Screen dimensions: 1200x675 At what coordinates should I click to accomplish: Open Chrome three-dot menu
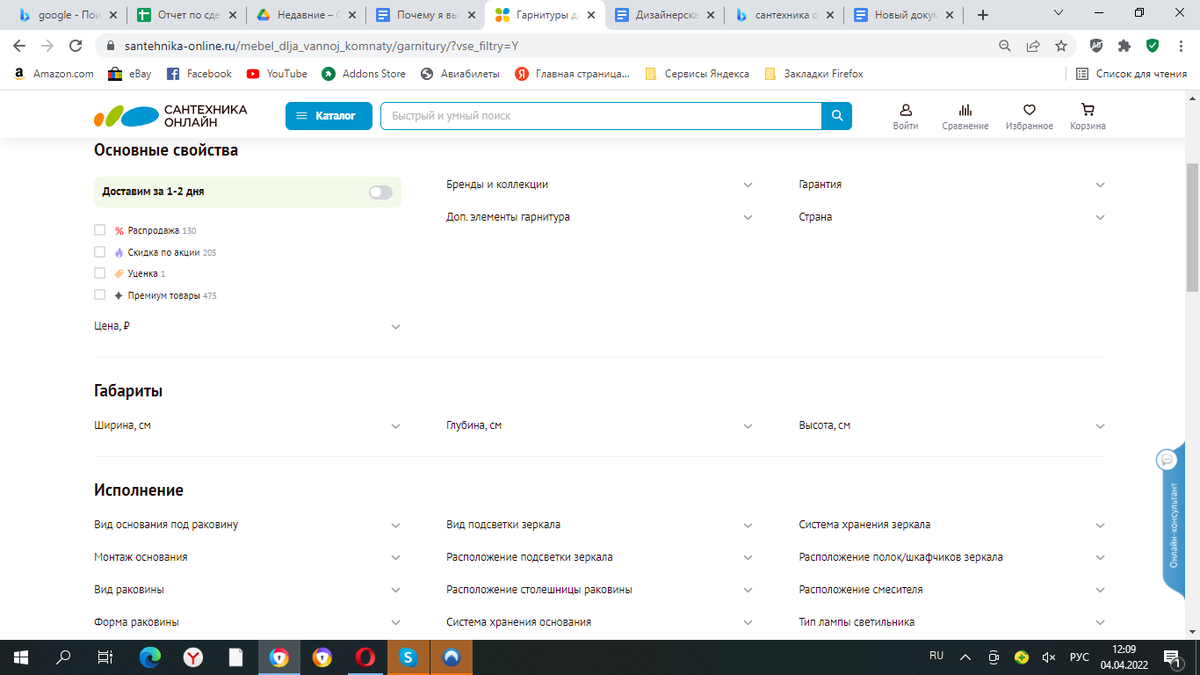[1181, 46]
